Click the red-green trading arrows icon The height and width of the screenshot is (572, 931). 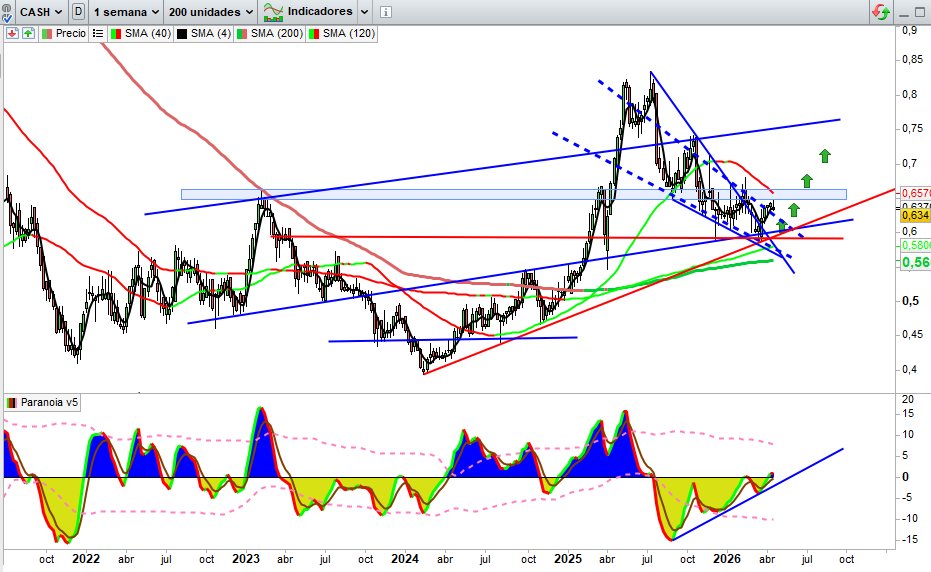[881, 12]
